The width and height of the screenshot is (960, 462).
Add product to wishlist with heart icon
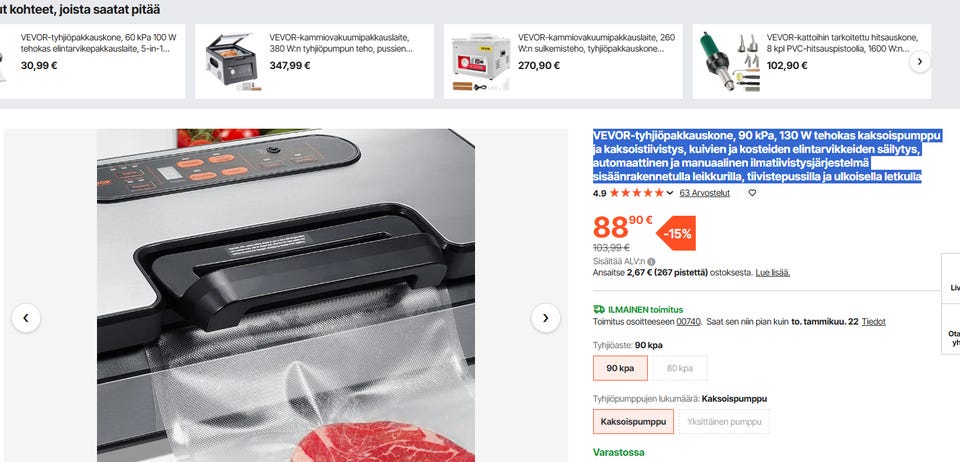752,193
